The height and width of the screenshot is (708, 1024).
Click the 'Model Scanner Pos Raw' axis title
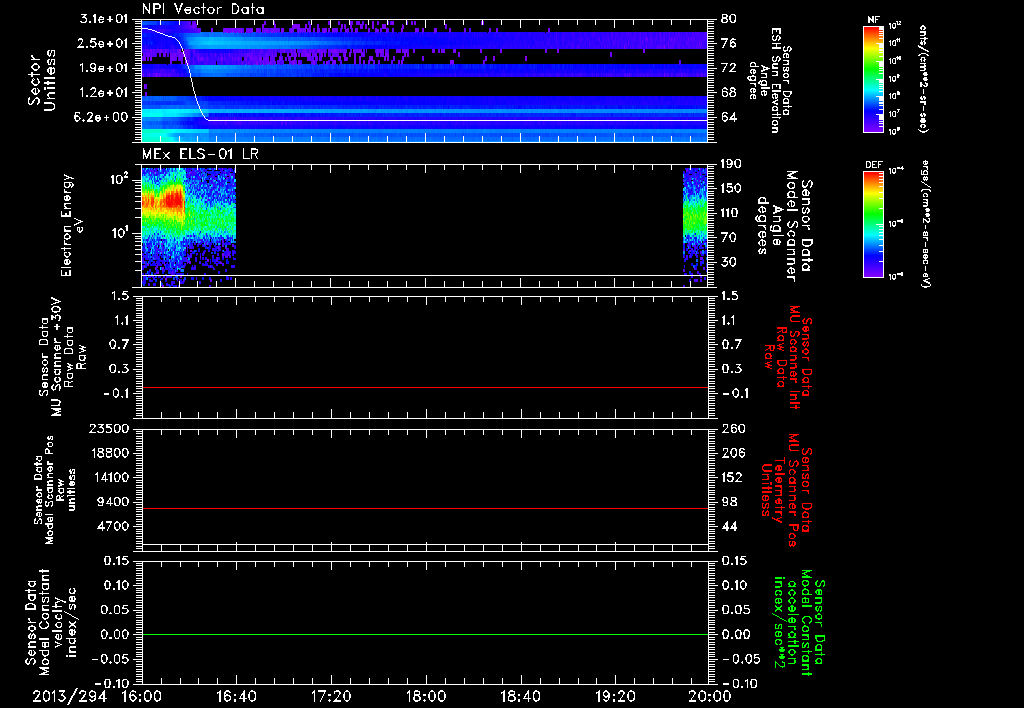56,490
